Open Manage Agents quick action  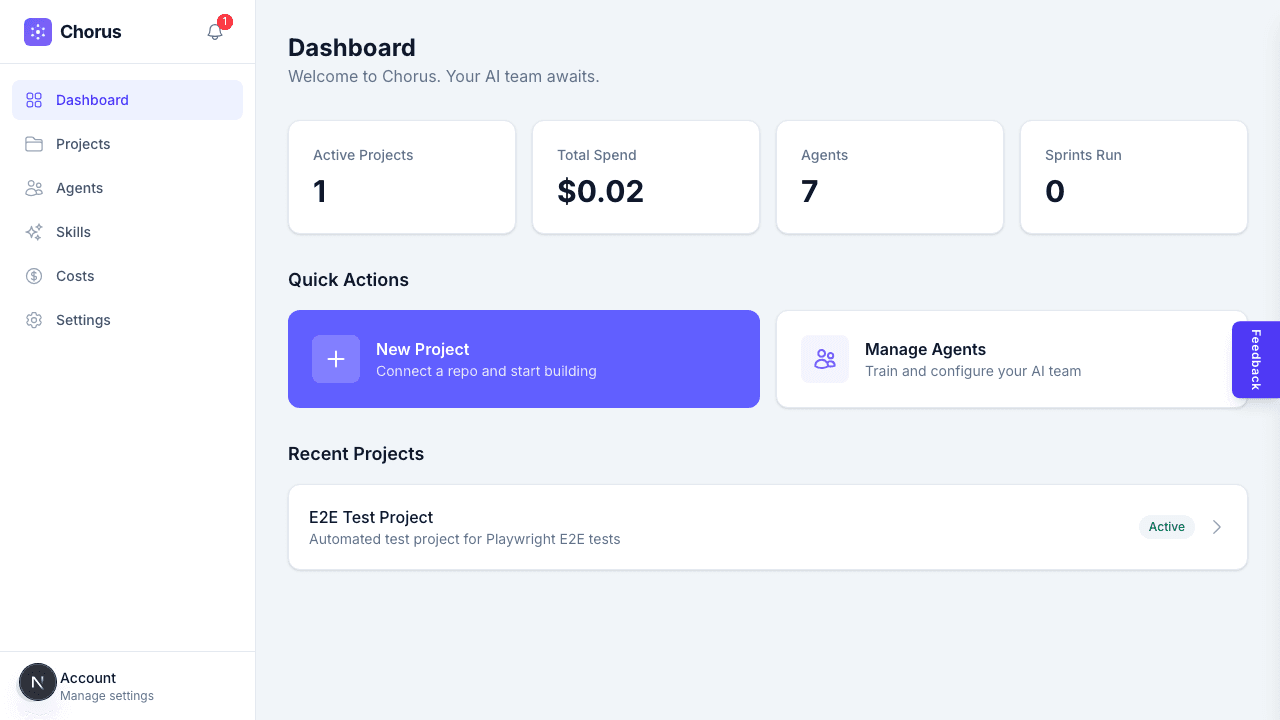click(1012, 358)
